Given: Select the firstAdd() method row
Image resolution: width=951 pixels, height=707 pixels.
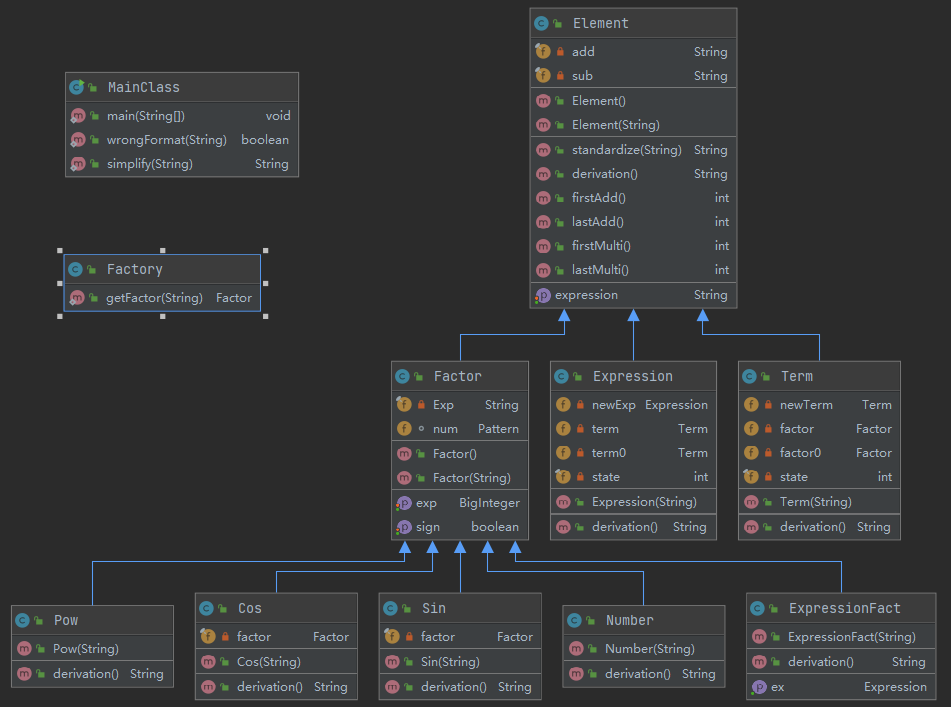Looking at the screenshot, I should [633, 198].
